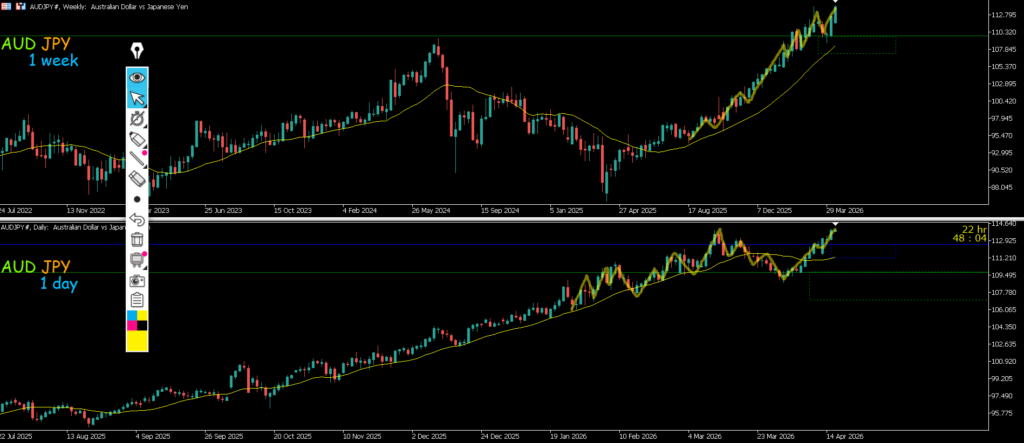
Task: Choose the highlighter marker tool
Action: (x=137, y=139)
